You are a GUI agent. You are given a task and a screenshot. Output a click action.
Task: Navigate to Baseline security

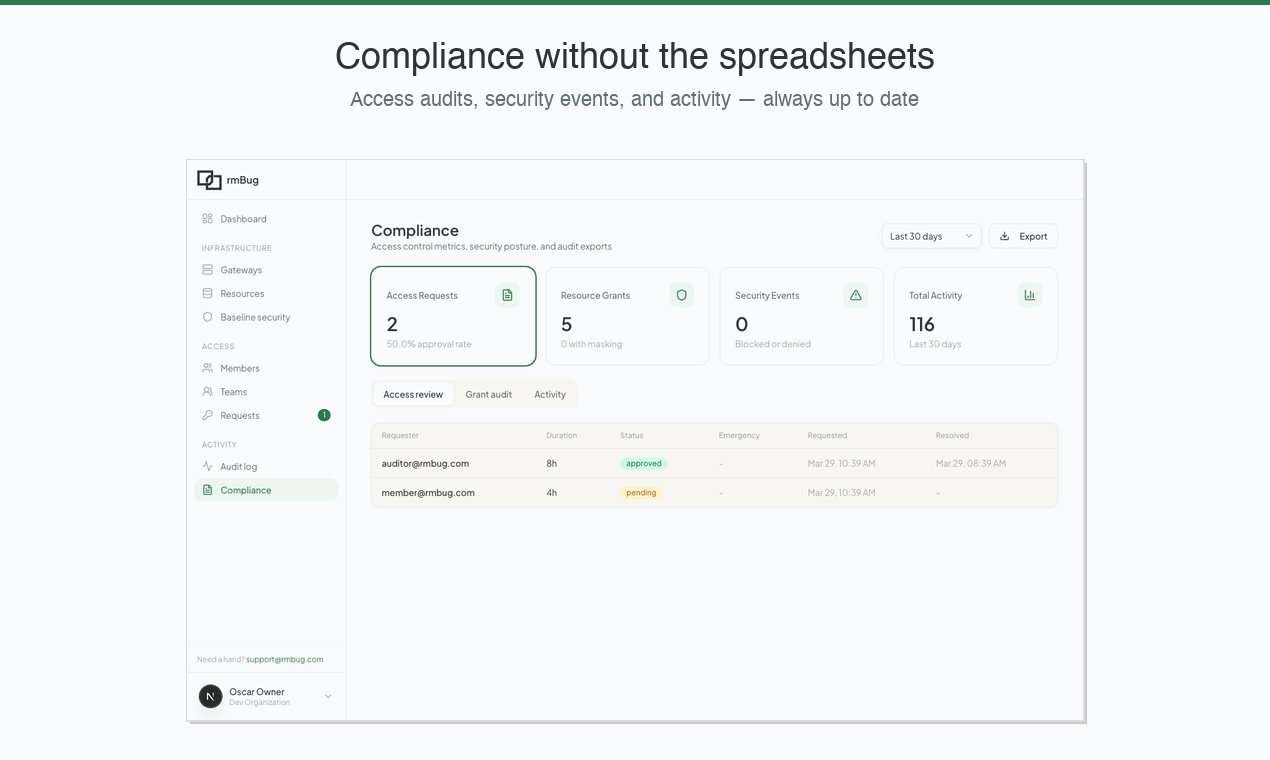point(266,317)
